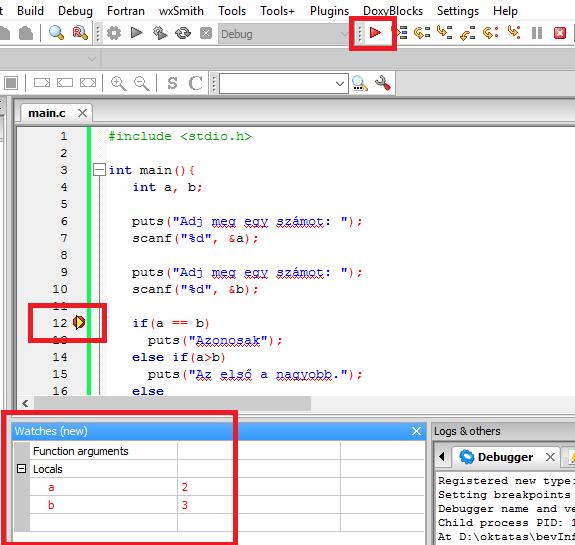
Task: Open the Debug build target dropdown
Action: [283, 34]
